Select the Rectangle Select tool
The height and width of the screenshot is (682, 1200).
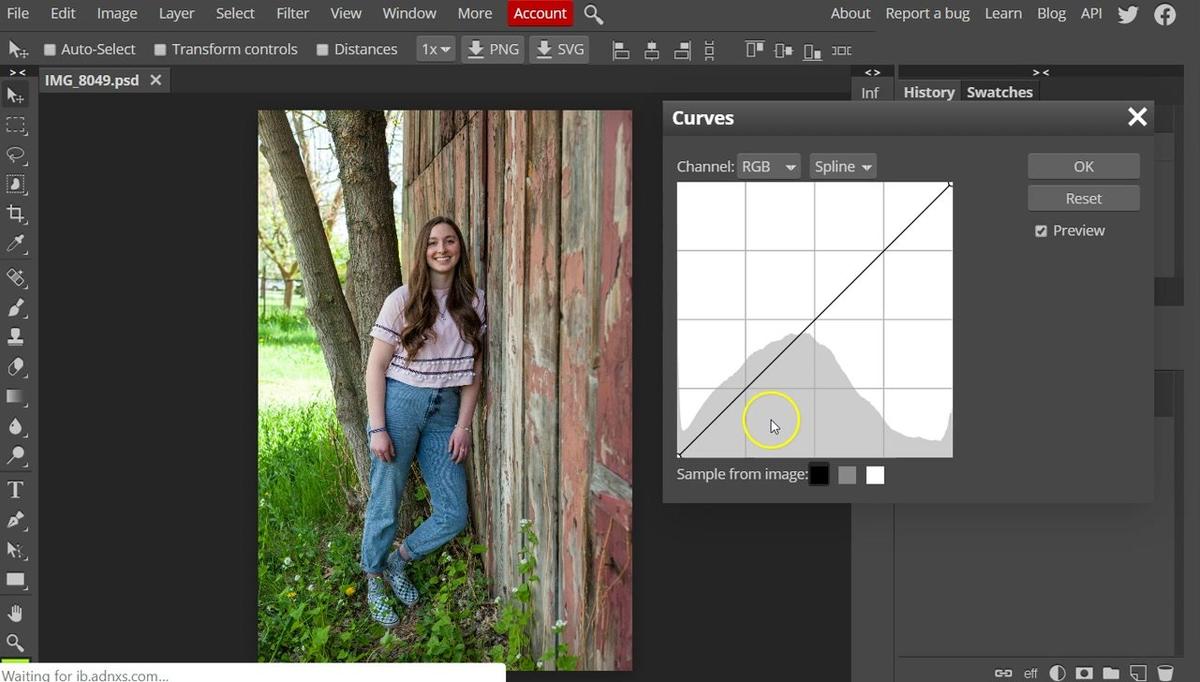pyautogui.click(x=16, y=126)
